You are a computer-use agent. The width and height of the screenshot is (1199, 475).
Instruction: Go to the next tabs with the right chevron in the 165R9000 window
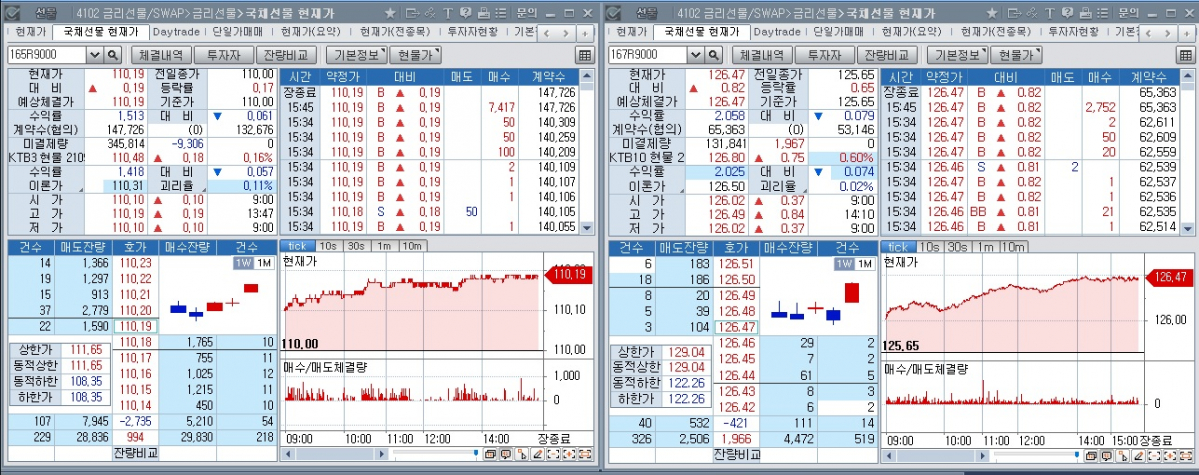pyautogui.click(x=566, y=34)
